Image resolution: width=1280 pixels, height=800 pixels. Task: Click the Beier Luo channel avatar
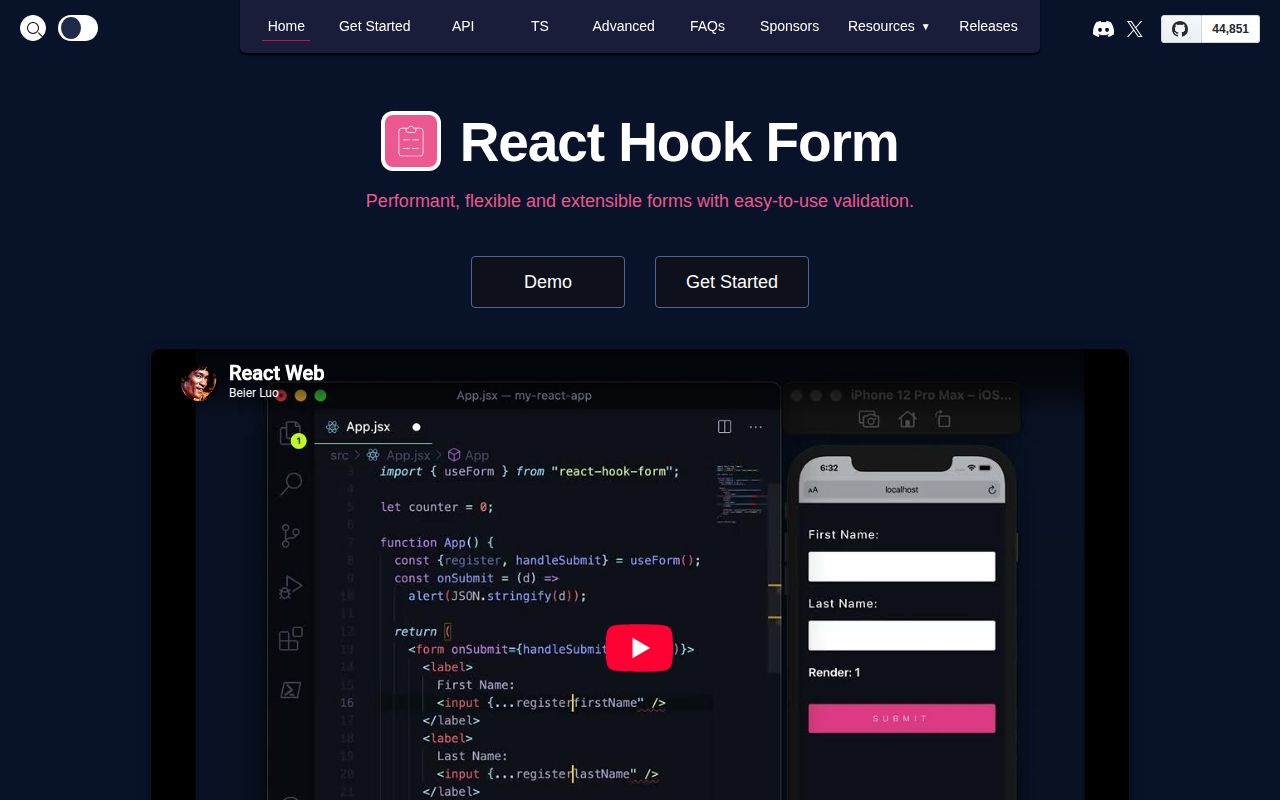pyautogui.click(x=199, y=383)
